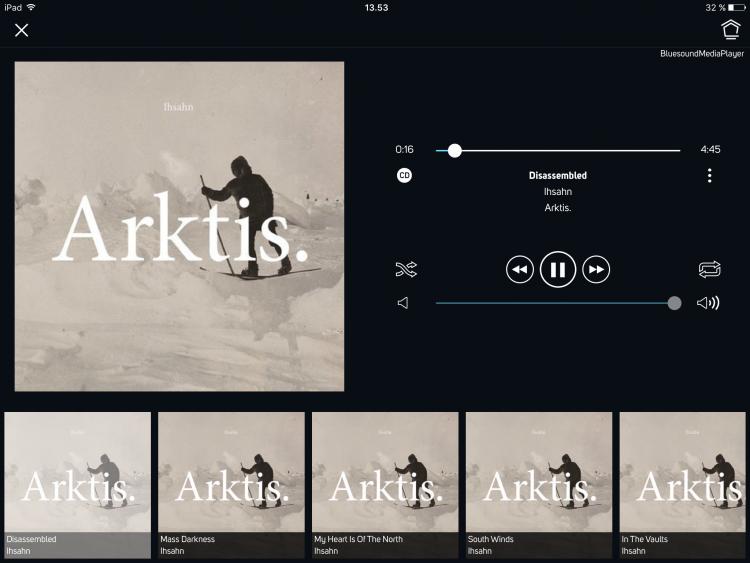Skip to previous track
This screenshot has width=750, height=563.
[x=519, y=270]
